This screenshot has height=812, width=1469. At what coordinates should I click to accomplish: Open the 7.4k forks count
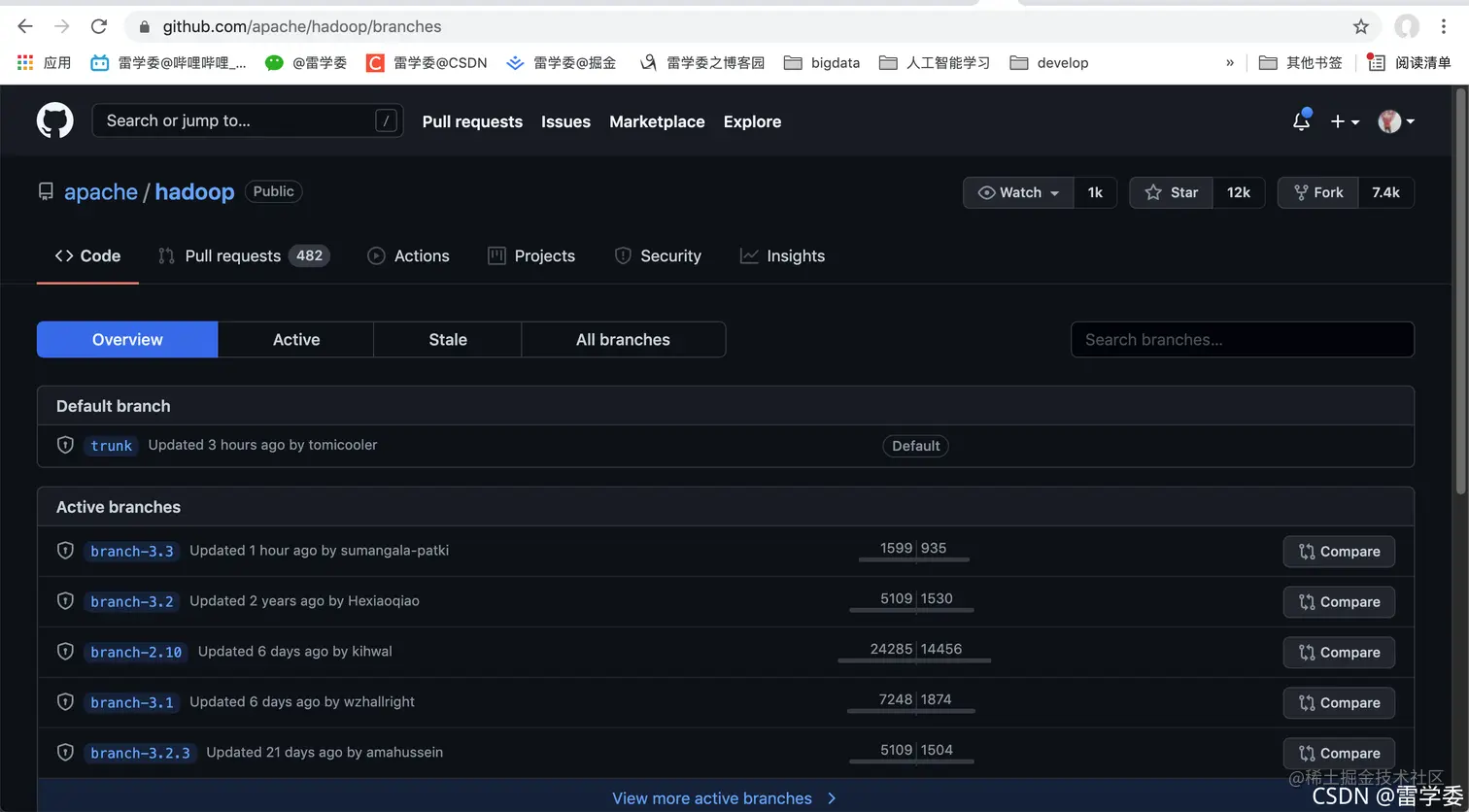pyautogui.click(x=1385, y=192)
